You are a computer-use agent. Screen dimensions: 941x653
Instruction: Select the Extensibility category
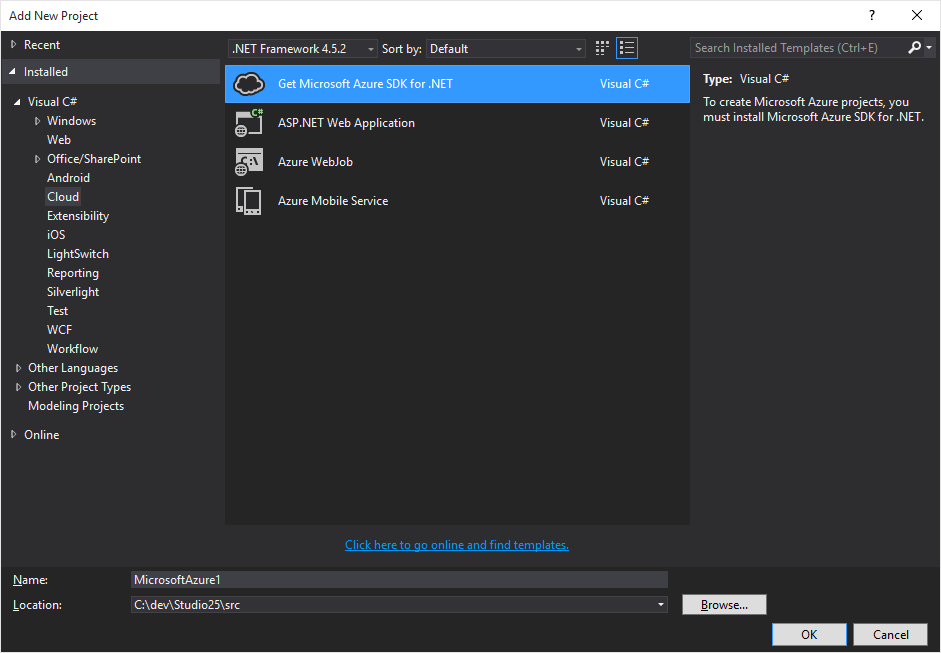[78, 216]
